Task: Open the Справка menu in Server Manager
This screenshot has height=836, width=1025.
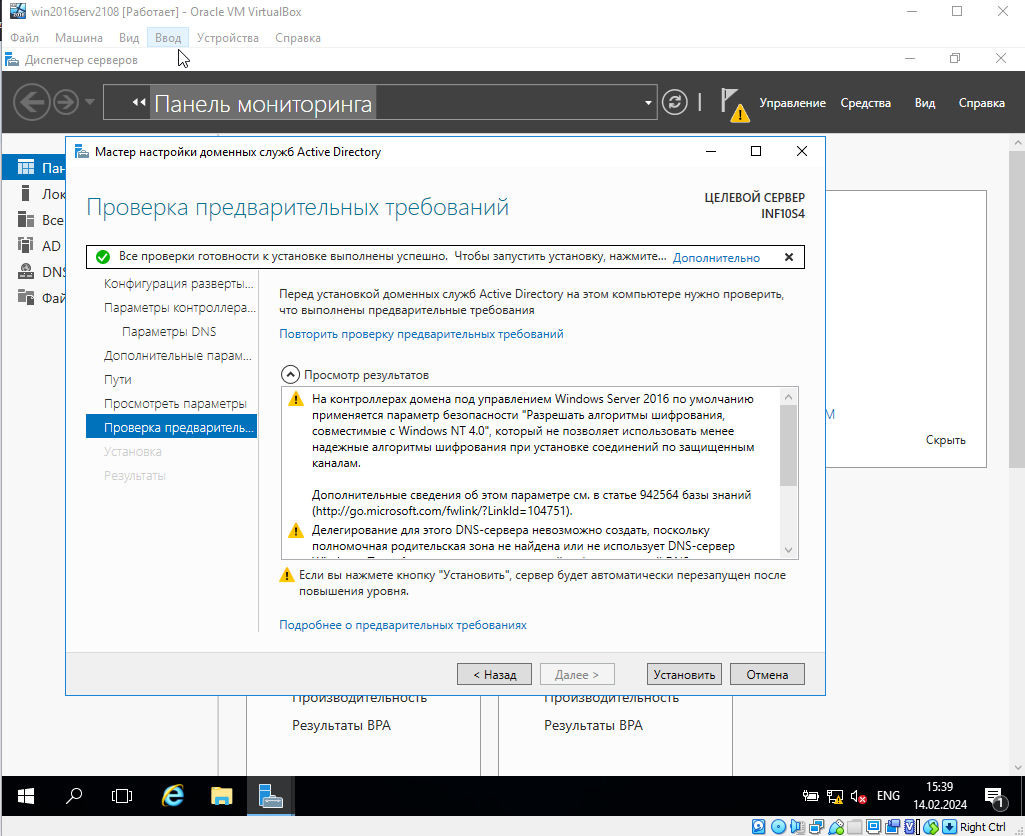Action: coord(981,103)
